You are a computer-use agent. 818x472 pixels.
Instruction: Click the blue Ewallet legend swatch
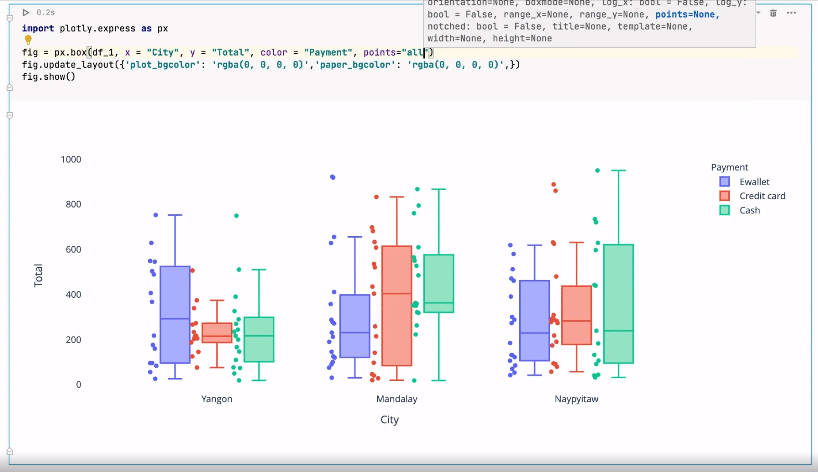click(725, 182)
